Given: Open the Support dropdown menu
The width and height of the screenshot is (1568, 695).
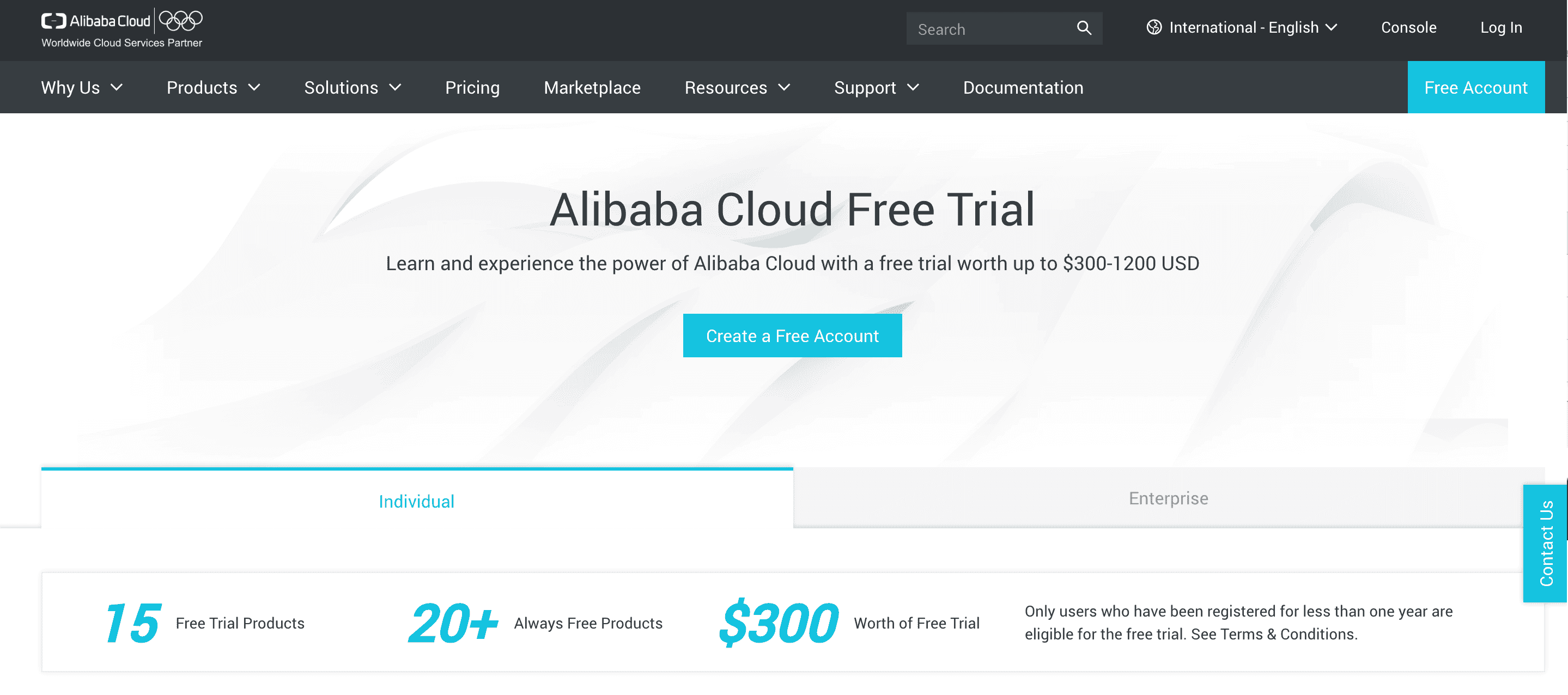Looking at the screenshot, I should pos(876,88).
